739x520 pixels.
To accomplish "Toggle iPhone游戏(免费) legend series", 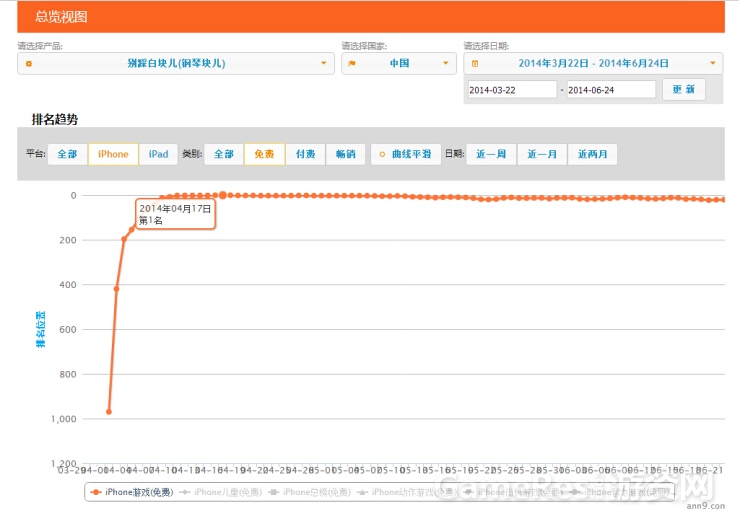I will [132, 492].
